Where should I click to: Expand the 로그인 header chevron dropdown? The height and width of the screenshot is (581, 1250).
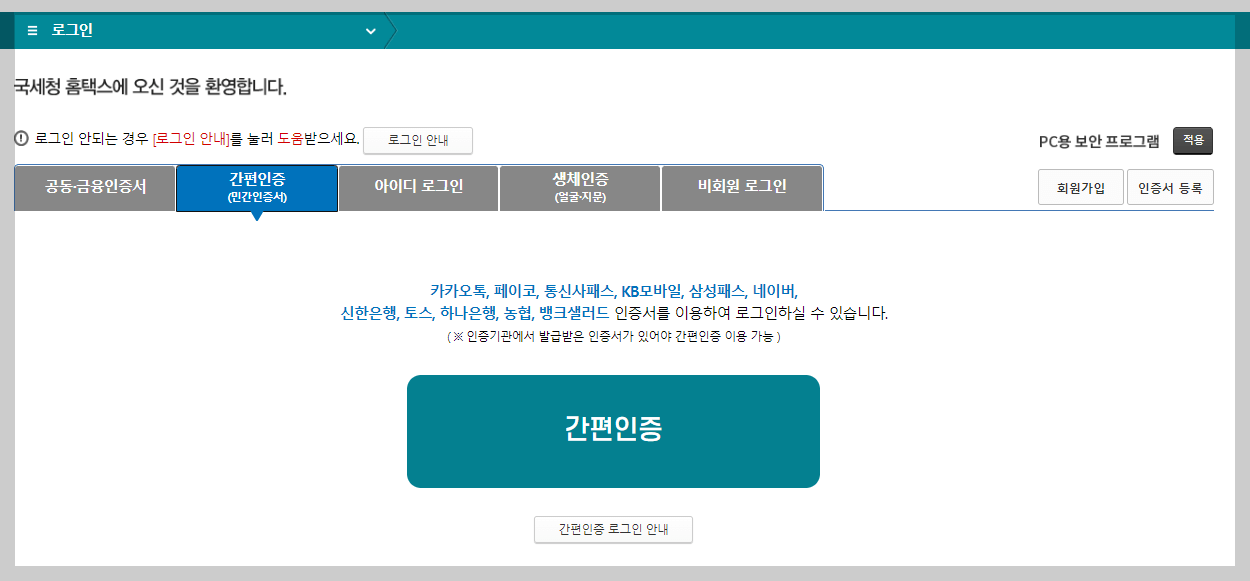[370, 31]
